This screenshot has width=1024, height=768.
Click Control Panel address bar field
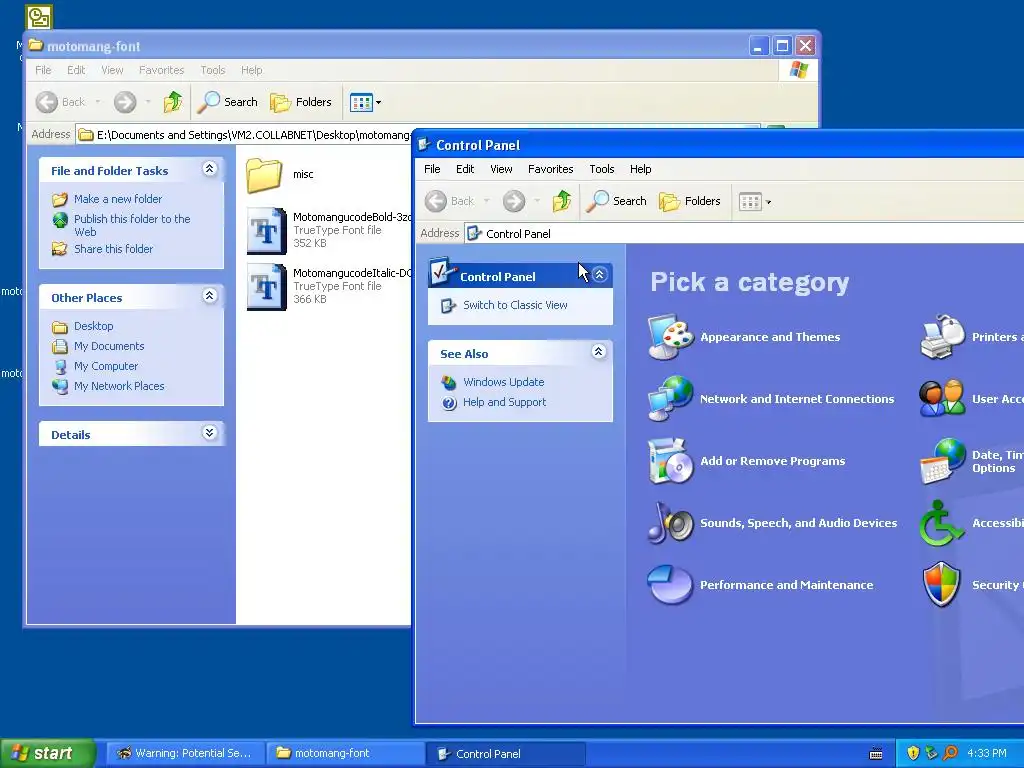pos(744,233)
